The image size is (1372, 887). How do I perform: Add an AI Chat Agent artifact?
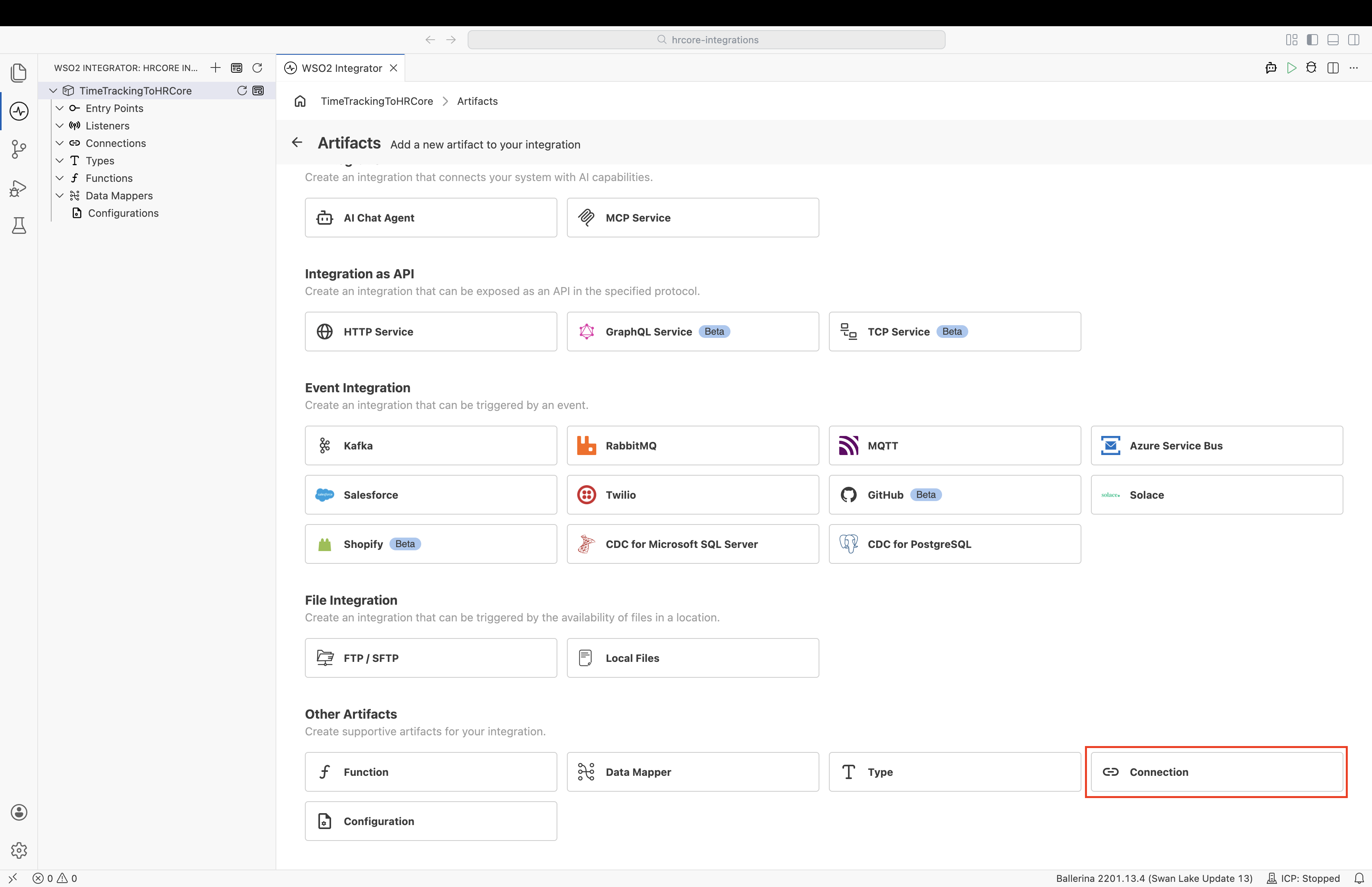pos(431,218)
